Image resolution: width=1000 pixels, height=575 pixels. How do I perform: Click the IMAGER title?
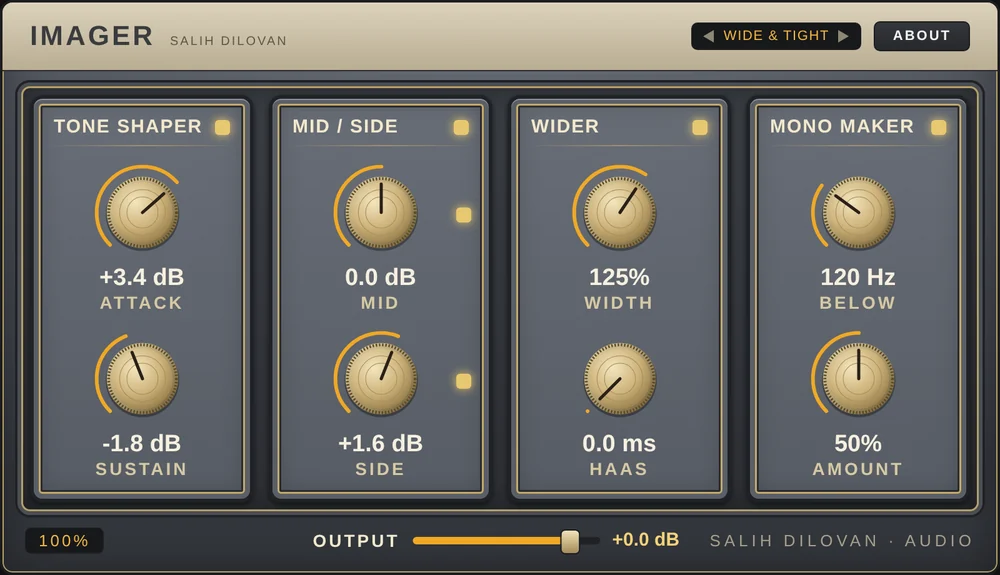point(92,36)
